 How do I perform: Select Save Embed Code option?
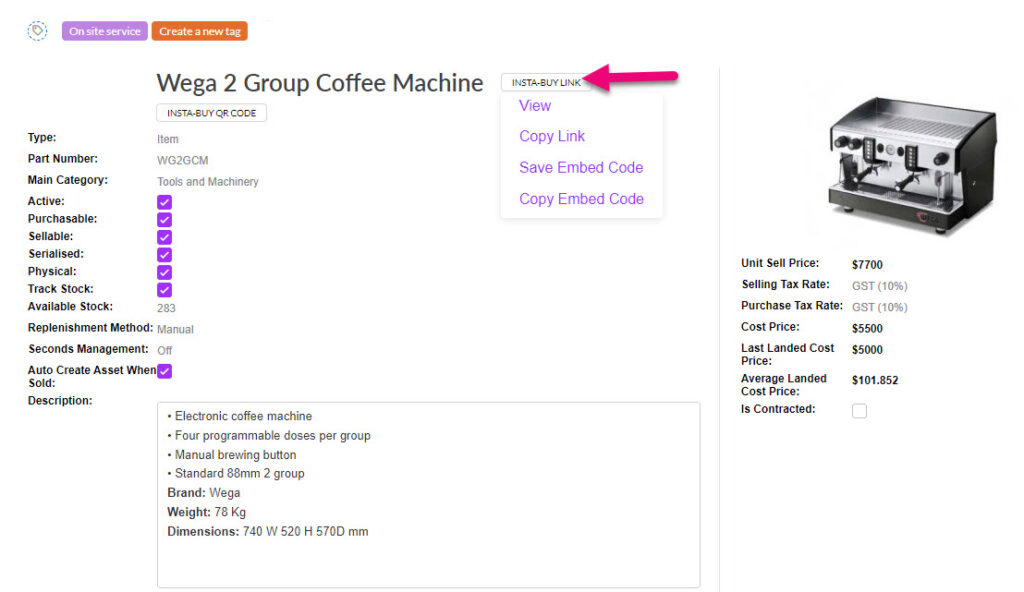(581, 167)
